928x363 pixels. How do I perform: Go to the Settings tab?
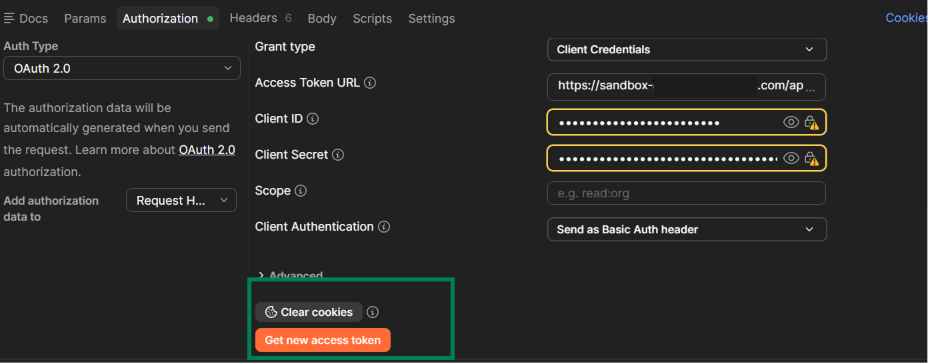tap(431, 18)
